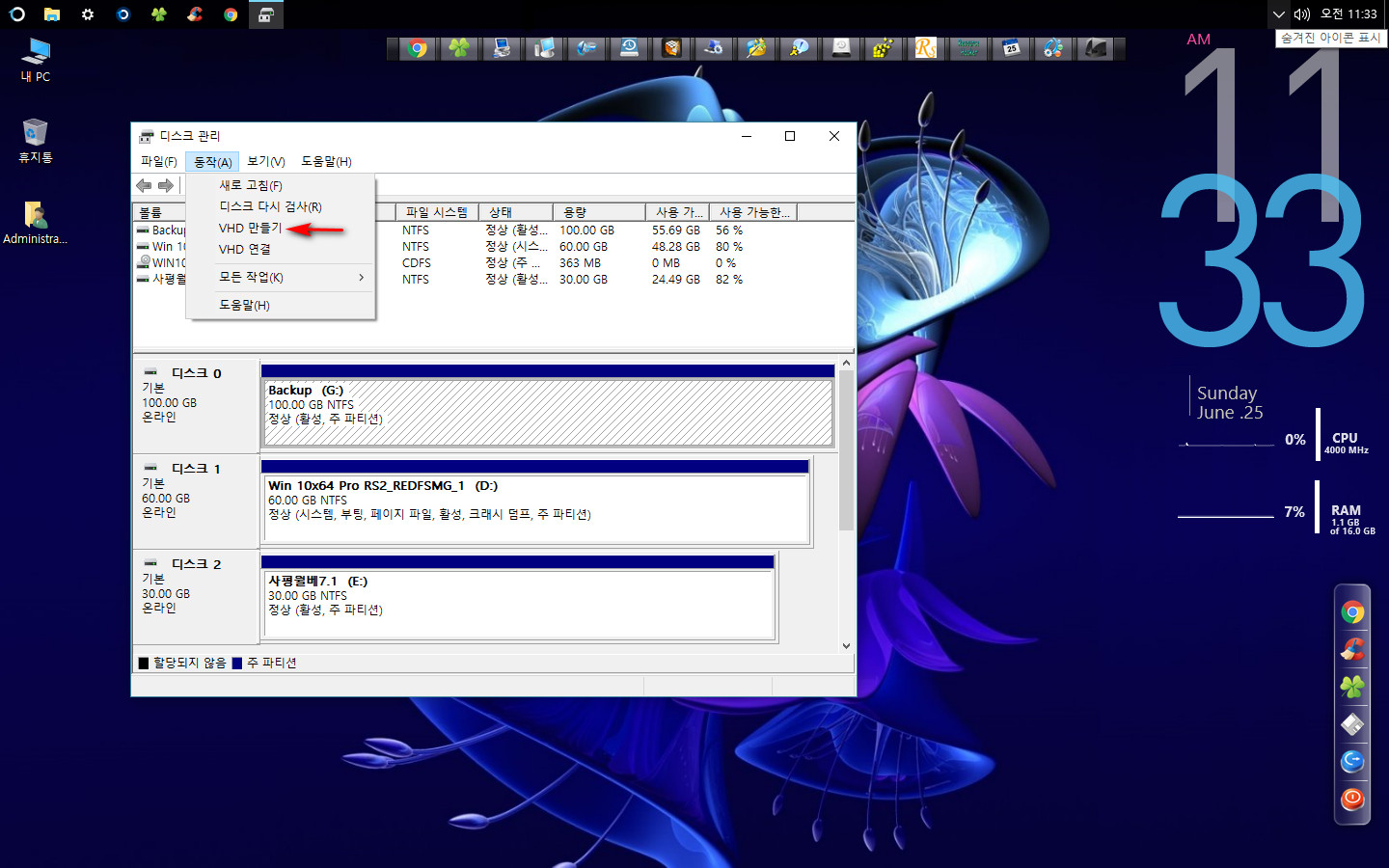Viewport: 1389px width, 868px height.
Task: Open Resource Hacker from the dock
Action: (x=968, y=48)
